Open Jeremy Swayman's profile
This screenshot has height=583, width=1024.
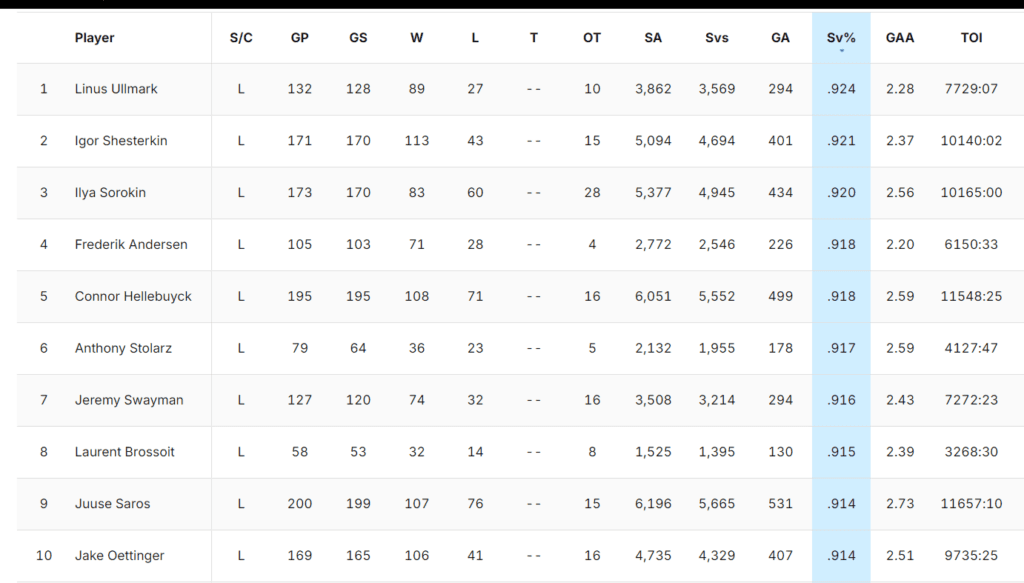coord(131,400)
